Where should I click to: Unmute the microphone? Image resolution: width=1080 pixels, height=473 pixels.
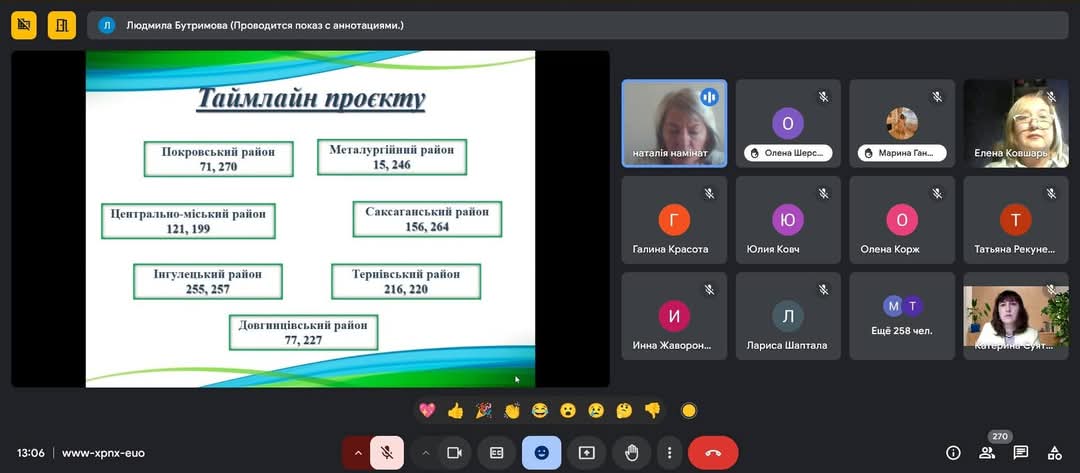(387, 453)
